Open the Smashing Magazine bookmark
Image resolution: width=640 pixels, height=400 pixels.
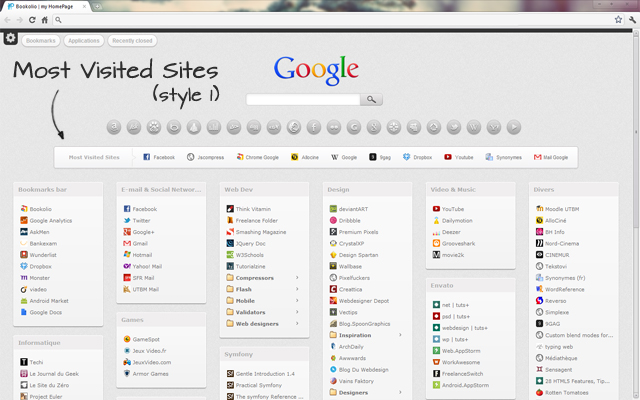click(x=256, y=232)
